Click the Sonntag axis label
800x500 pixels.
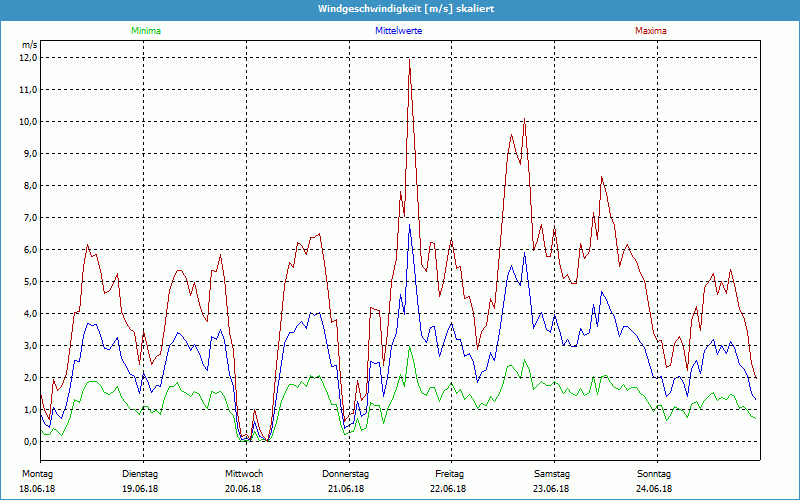(x=654, y=474)
